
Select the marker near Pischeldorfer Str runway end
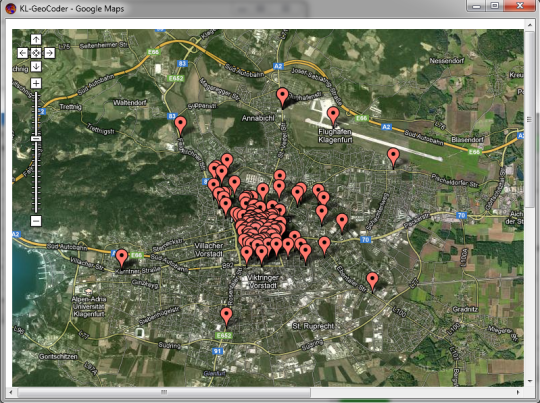click(393, 157)
